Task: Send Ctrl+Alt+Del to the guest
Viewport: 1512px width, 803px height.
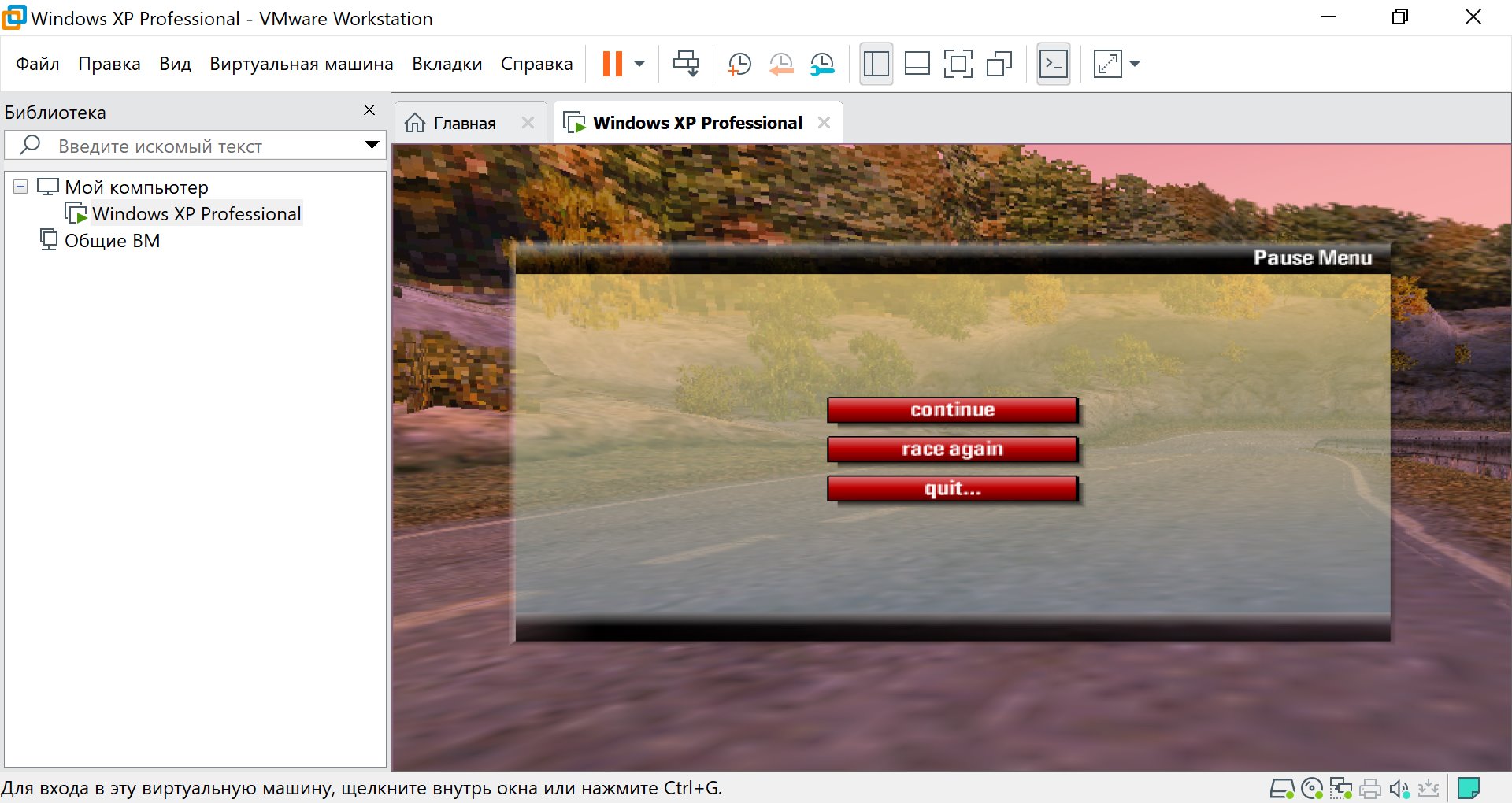Action: (x=685, y=63)
